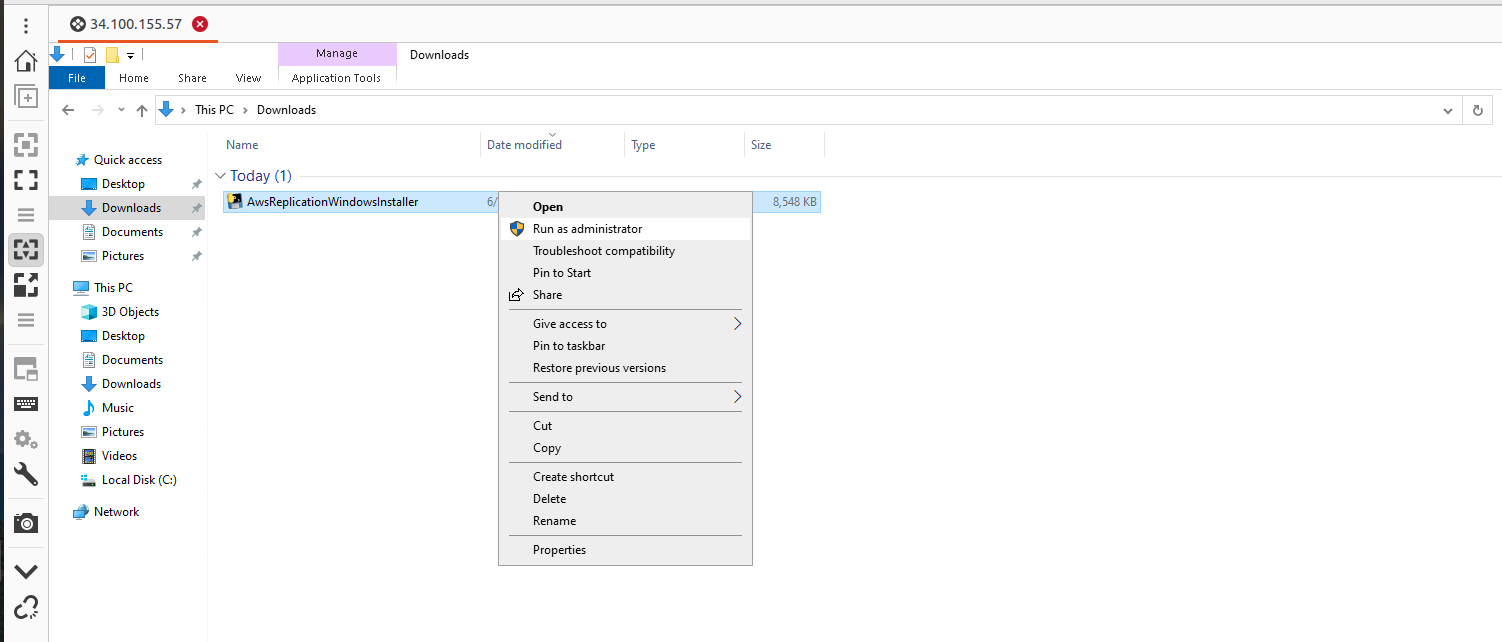Select Quick access in navigation pane

click(x=127, y=160)
